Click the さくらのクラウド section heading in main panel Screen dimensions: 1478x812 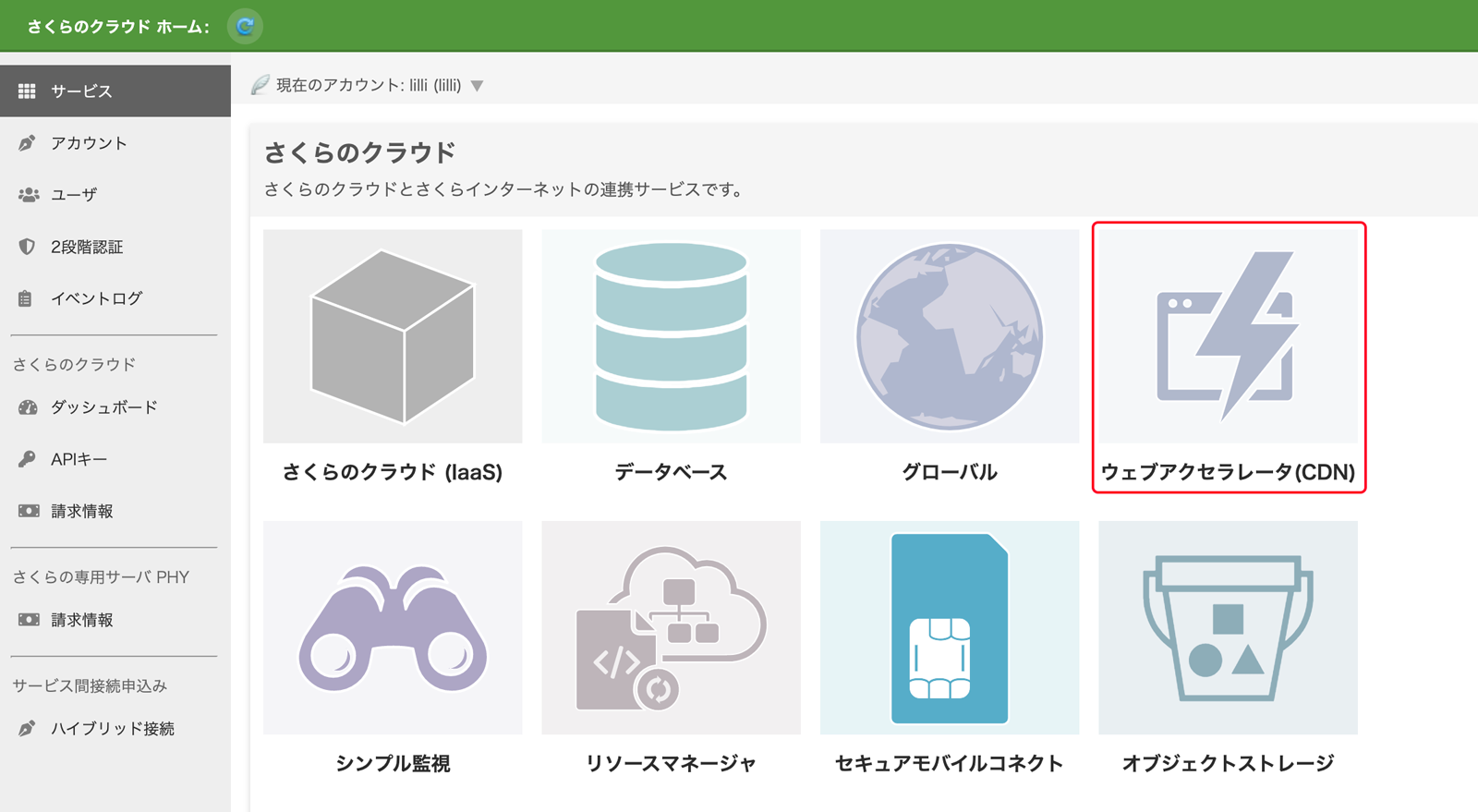point(360,152)
